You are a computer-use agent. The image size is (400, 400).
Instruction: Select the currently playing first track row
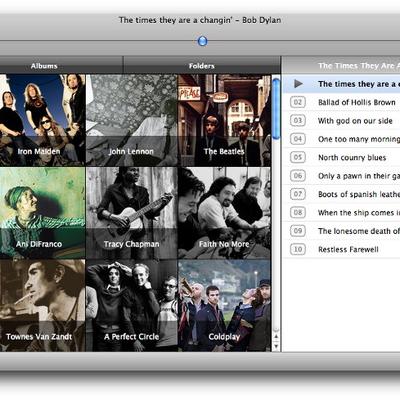click(x=341, y=84)
